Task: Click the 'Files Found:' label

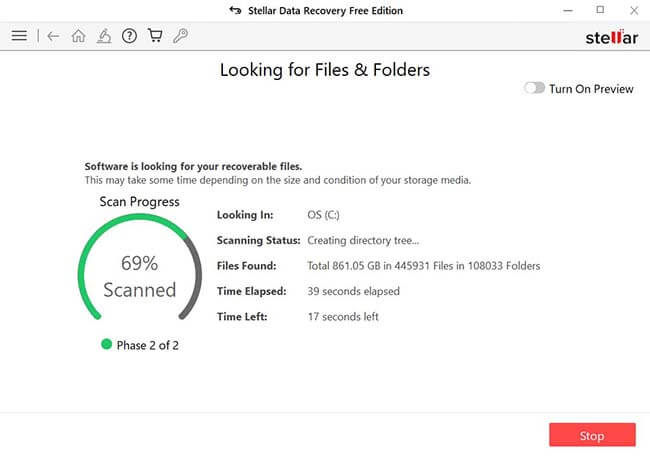Action: pyautogui.click(x=247, y=266)
